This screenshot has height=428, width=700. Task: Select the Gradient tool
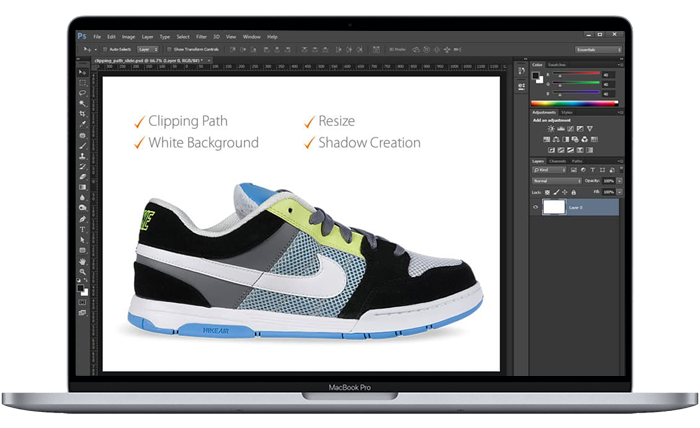pyautogui.click(x=83, y=187)
